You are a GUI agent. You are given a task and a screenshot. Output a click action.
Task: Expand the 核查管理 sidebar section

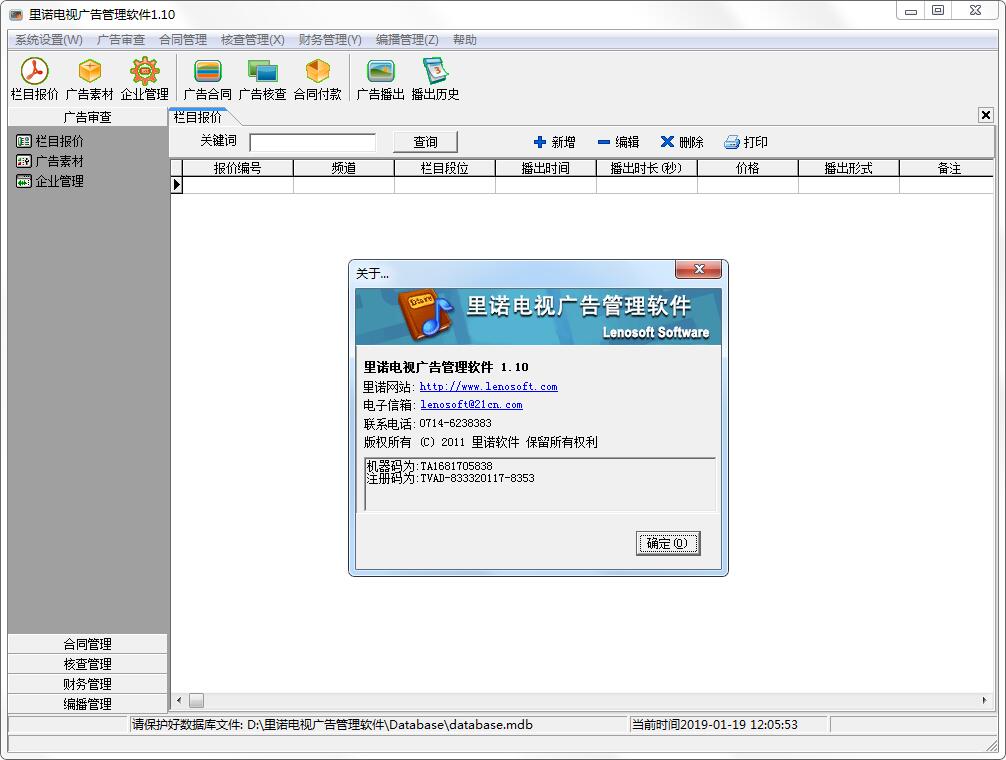pyautogui.click(x=88, y=664)
